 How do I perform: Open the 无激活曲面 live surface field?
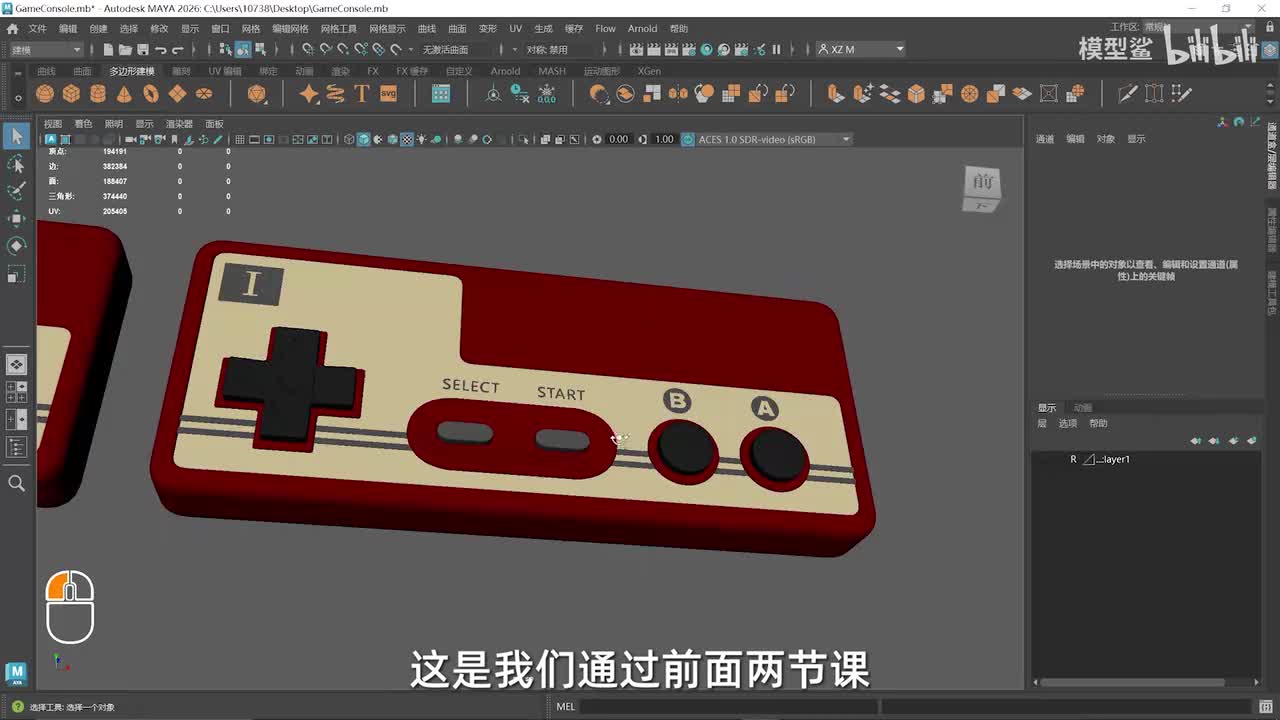tap(455, 49)
